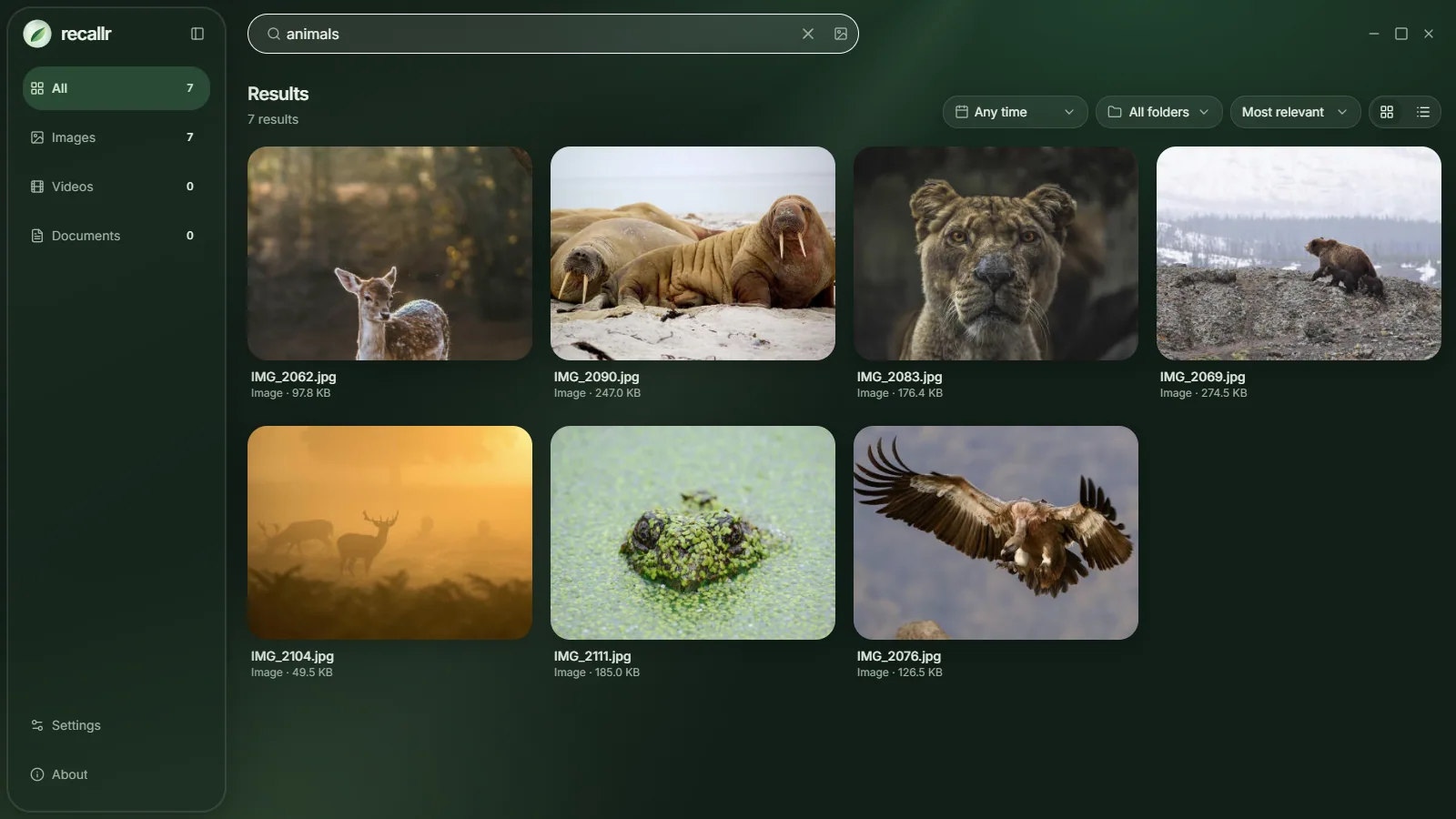The width and height of the screenshot is (1456, 819).
Task: Click the IMG_2076.jpg file name
Action: tap(899, 656)
